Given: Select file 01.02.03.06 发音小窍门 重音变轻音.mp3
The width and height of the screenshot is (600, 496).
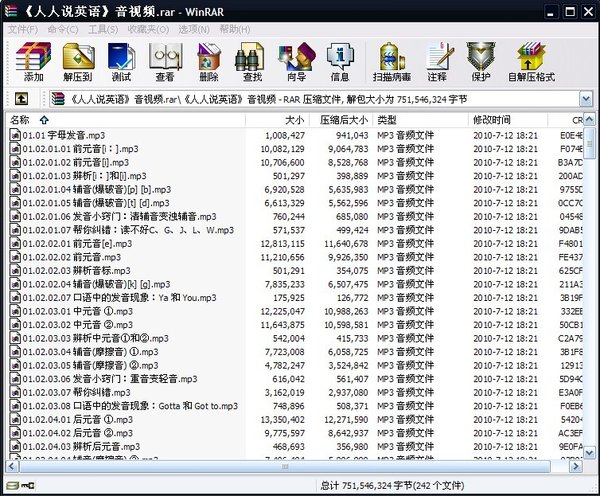Looking at the screenshot, I should point(110,379).
